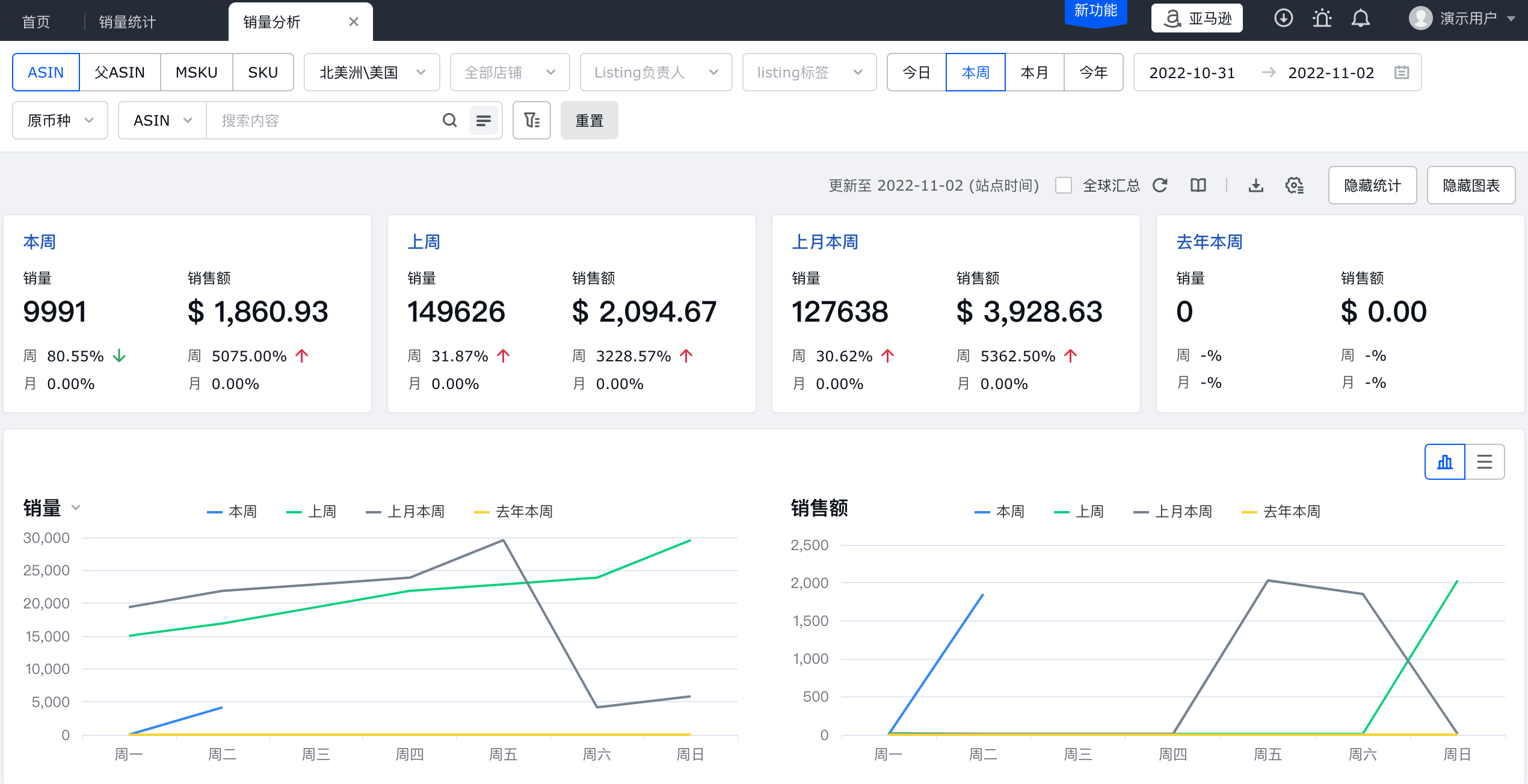
Task: Select the 今日 time range
Action: pyautogui.click(x=917, y=72)
